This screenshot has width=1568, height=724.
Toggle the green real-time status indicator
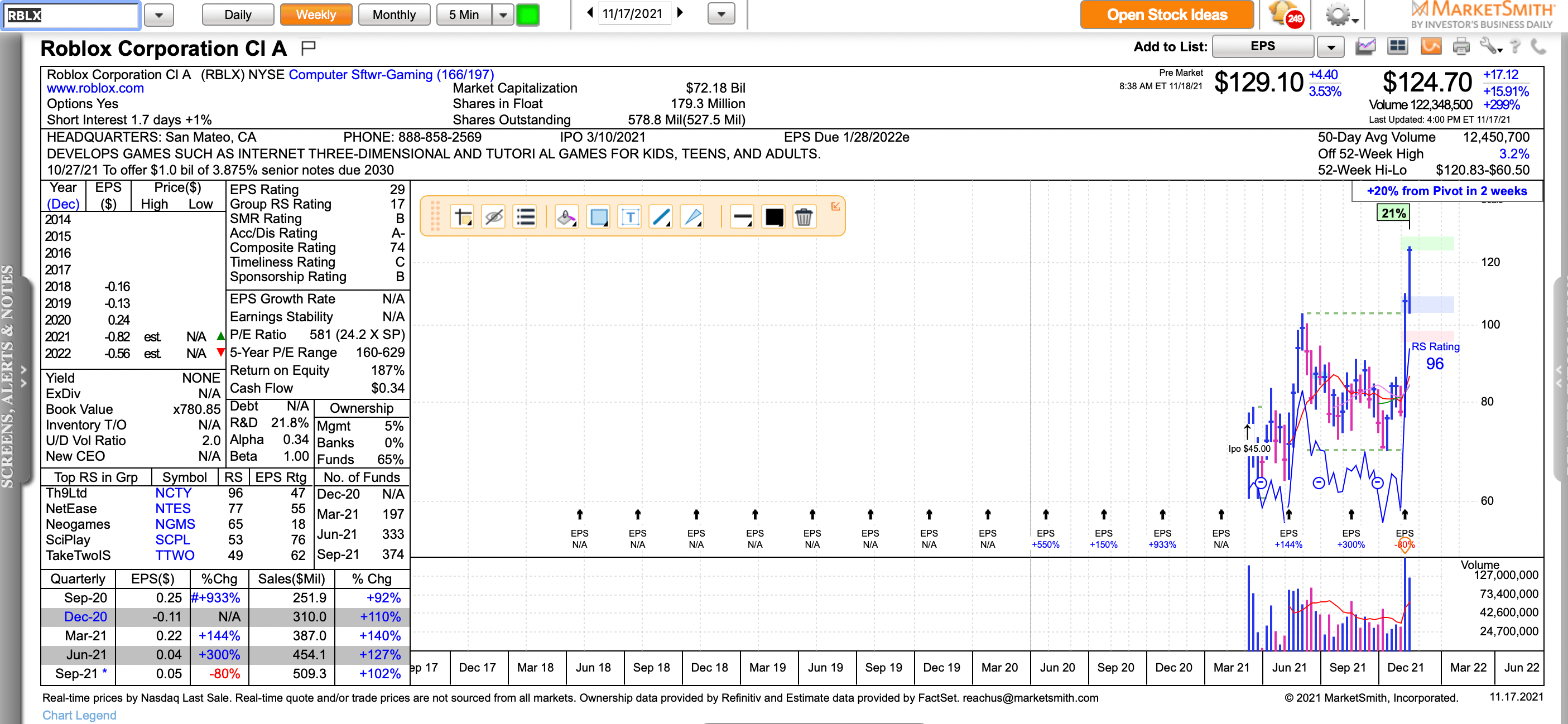528,15
